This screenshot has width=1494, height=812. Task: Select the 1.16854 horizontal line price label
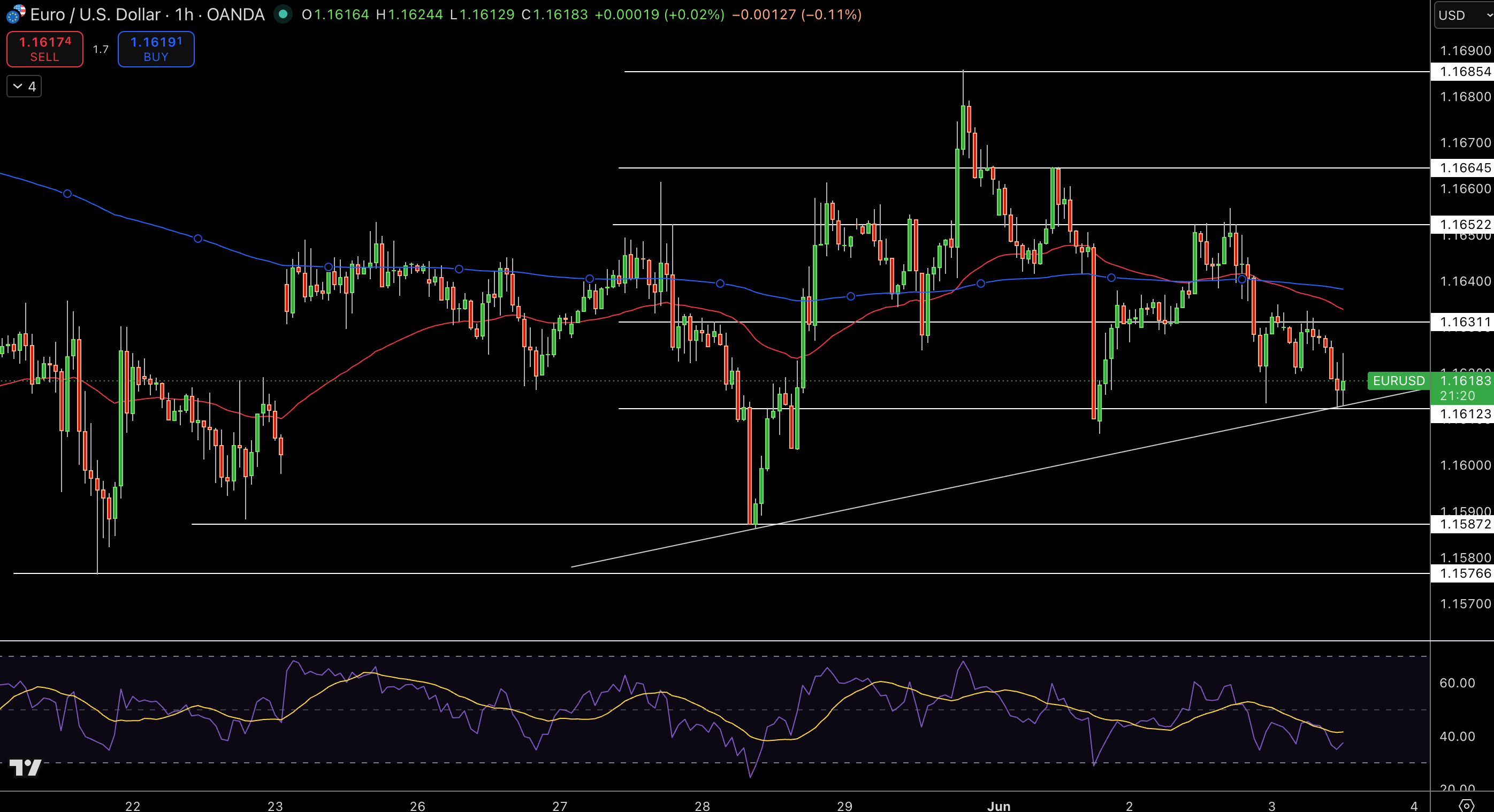pyautogui.click(x=1462, y=72)
